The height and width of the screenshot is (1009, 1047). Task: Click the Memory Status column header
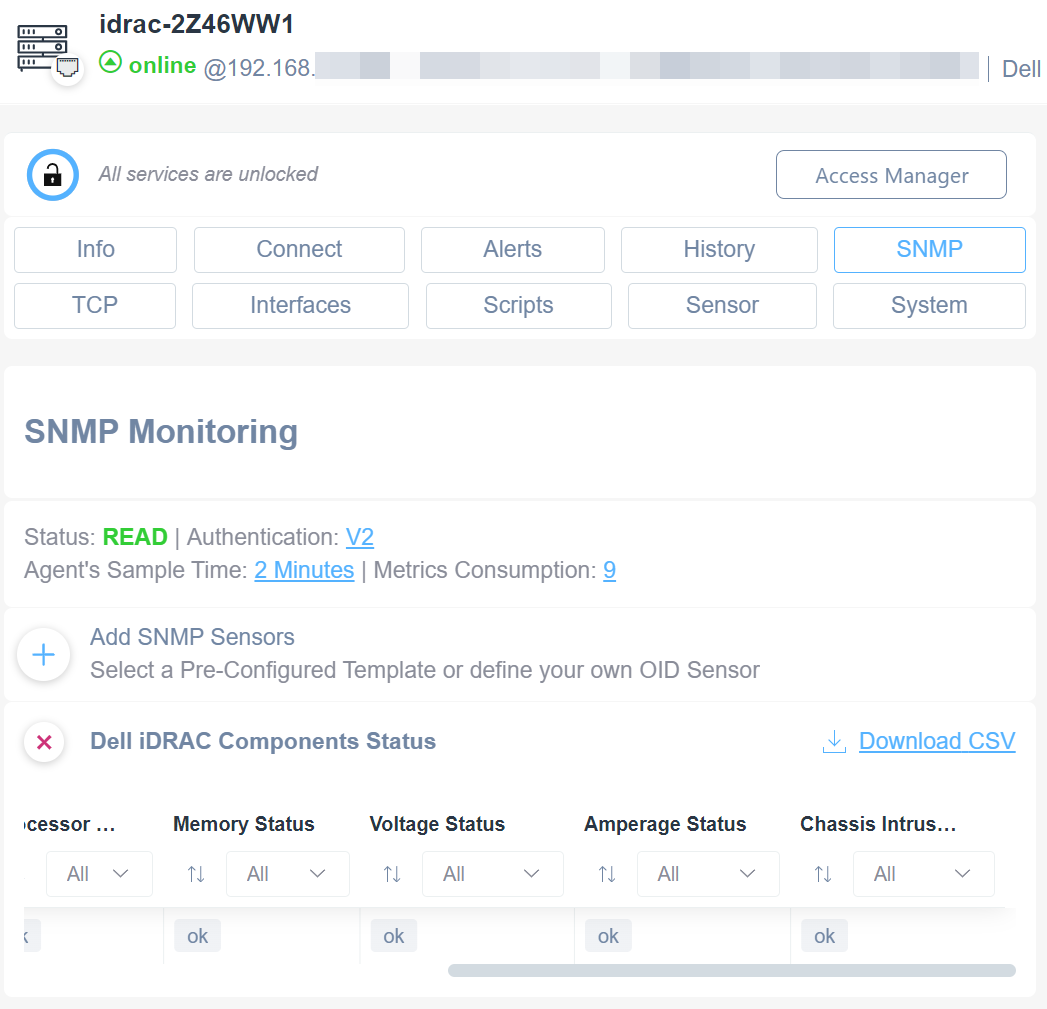click(244, 824)
